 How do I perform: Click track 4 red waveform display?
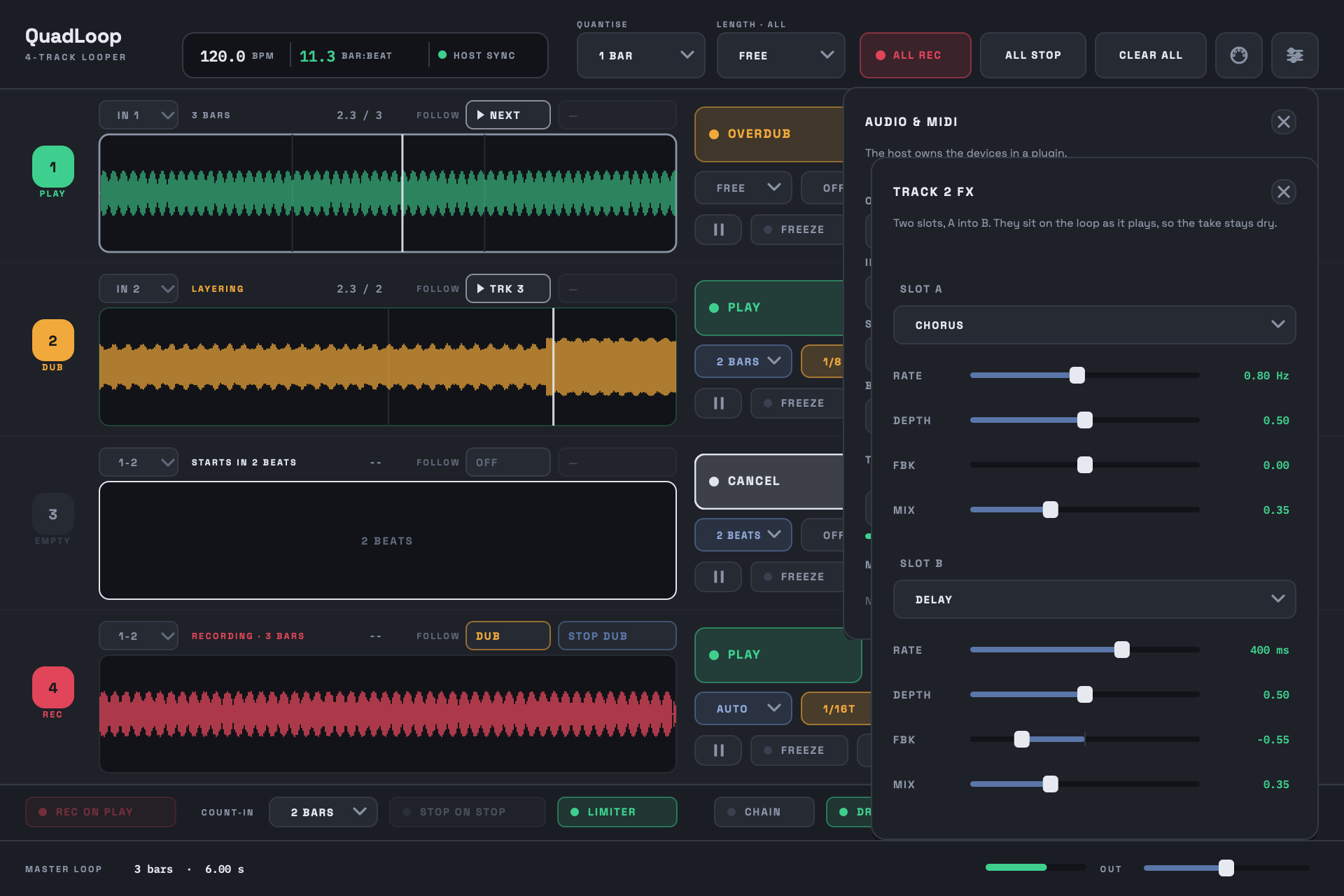[388, 714]
